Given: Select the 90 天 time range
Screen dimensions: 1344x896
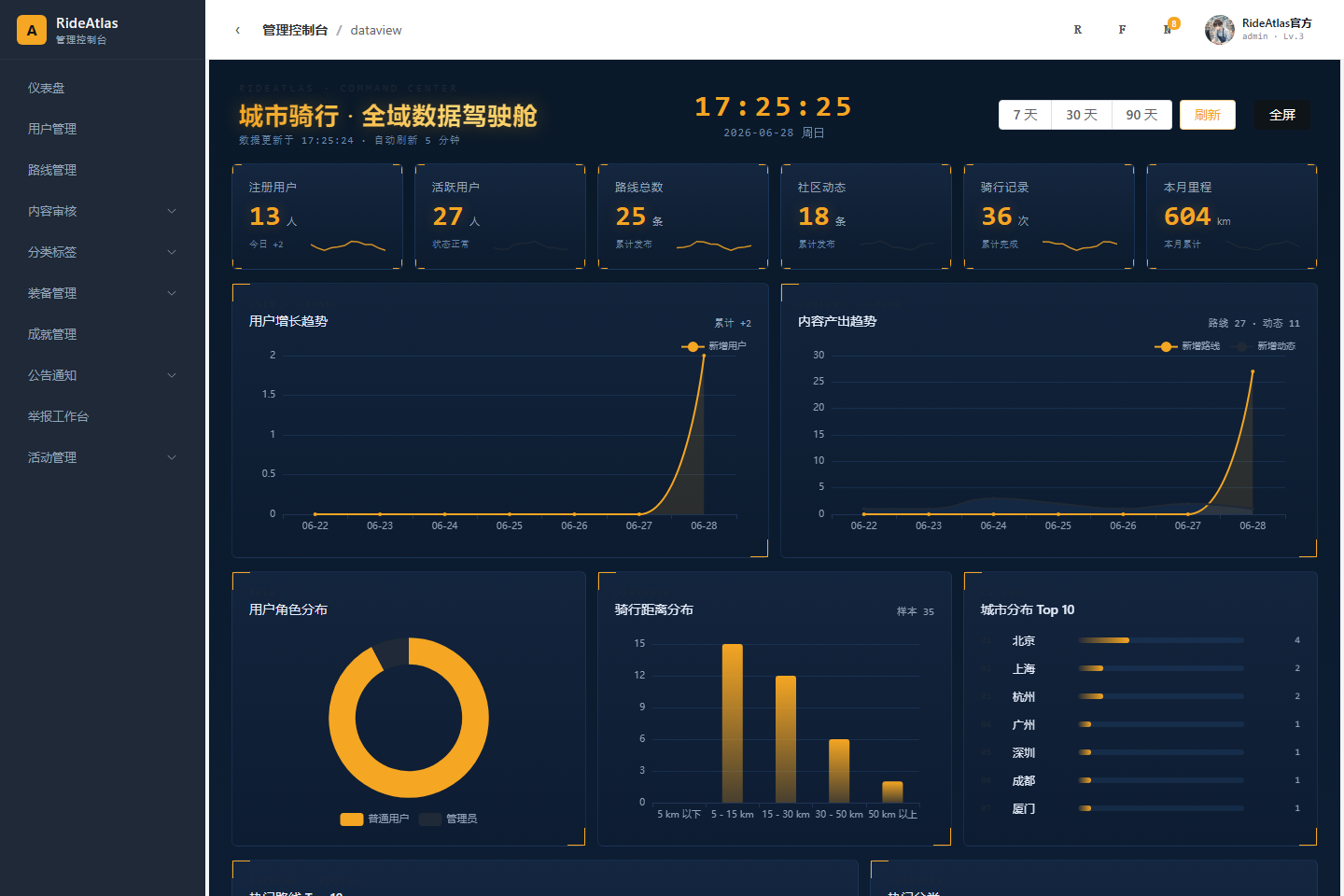Looking at the screenshot, I should click(1141, 115).
